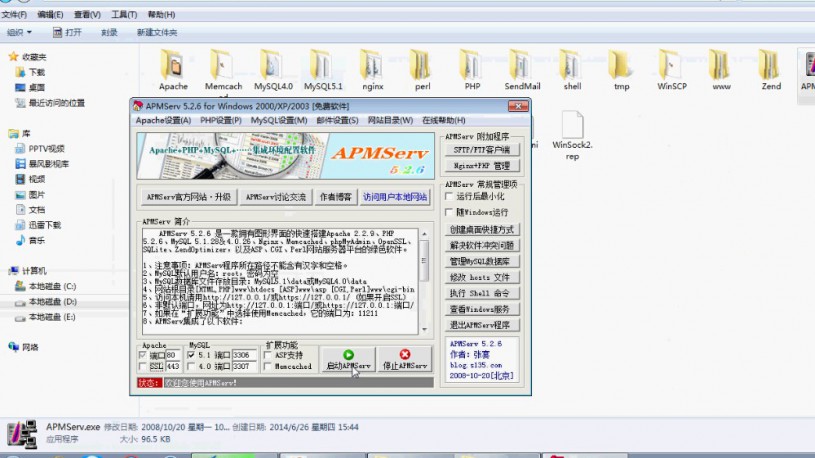Viewport: 815px width, 458px height.
Task: Open the SendMail folder icon
Action: tap(522, 64)
